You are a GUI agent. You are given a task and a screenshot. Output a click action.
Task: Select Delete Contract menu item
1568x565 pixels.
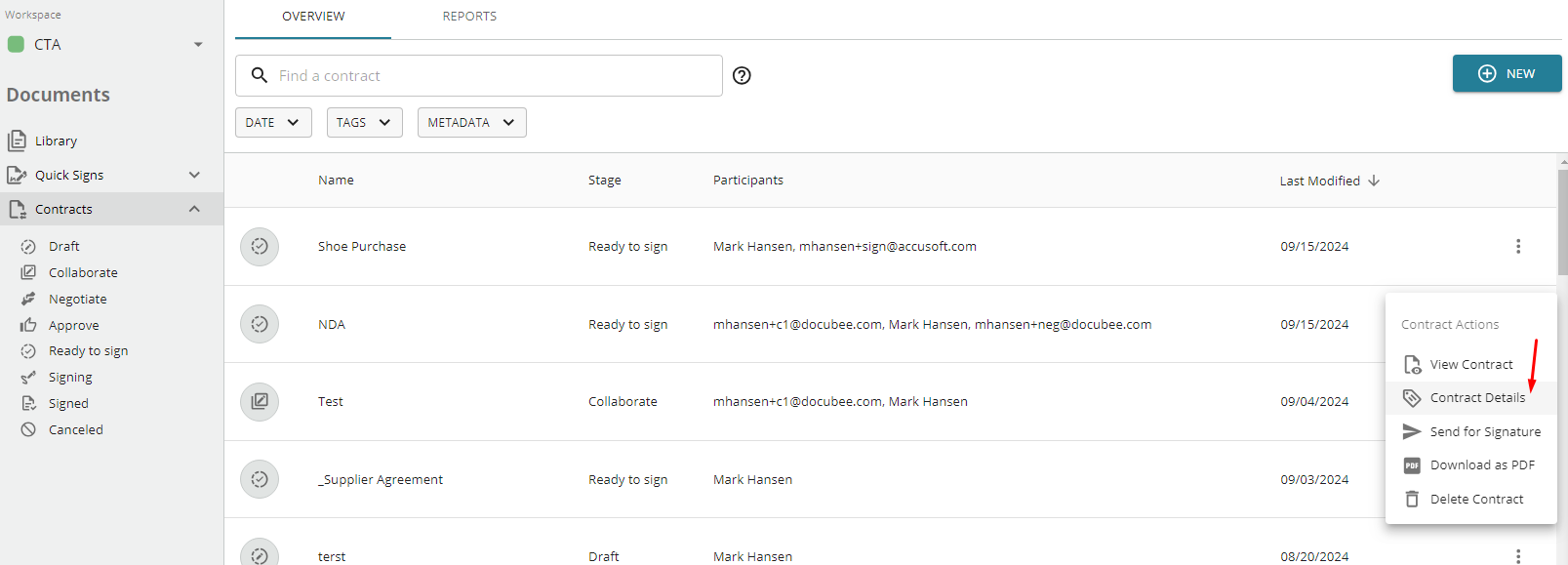point(1471,499)
